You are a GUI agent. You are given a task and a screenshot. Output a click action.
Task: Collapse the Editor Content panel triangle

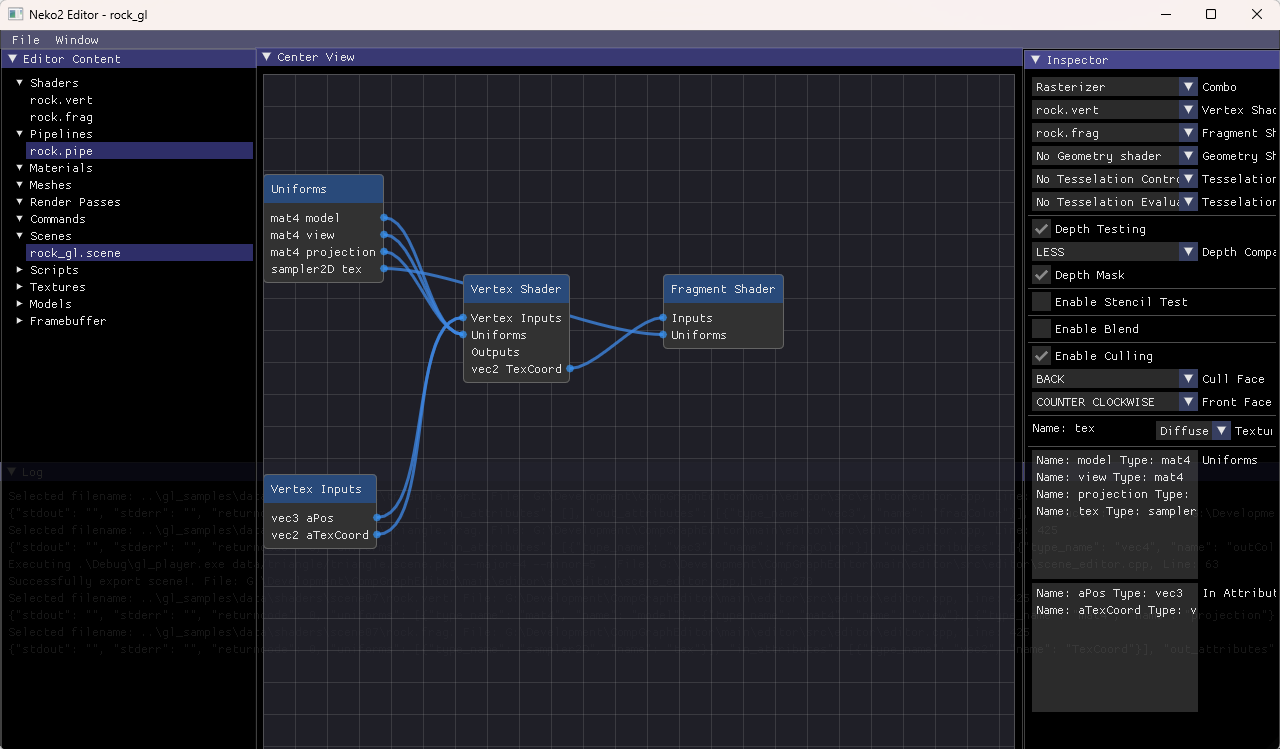tap(12, 59)
